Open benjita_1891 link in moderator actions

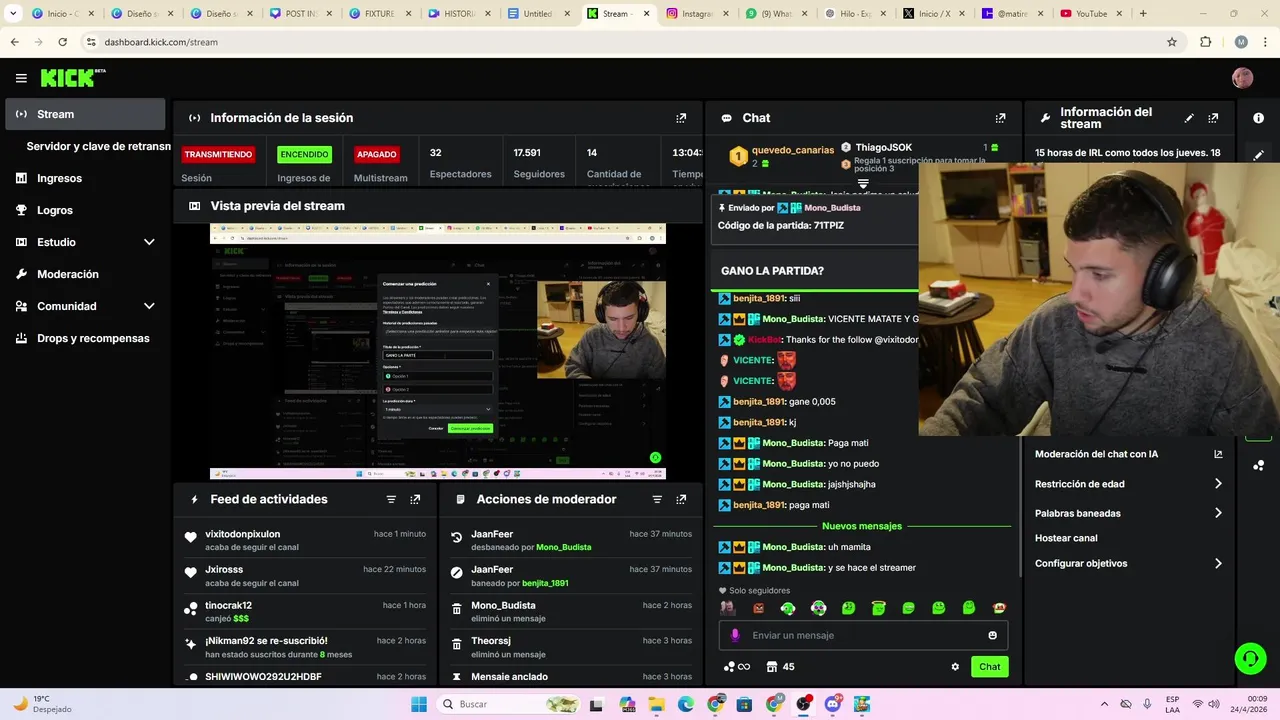pyautogui.click(x=545, y=583)
